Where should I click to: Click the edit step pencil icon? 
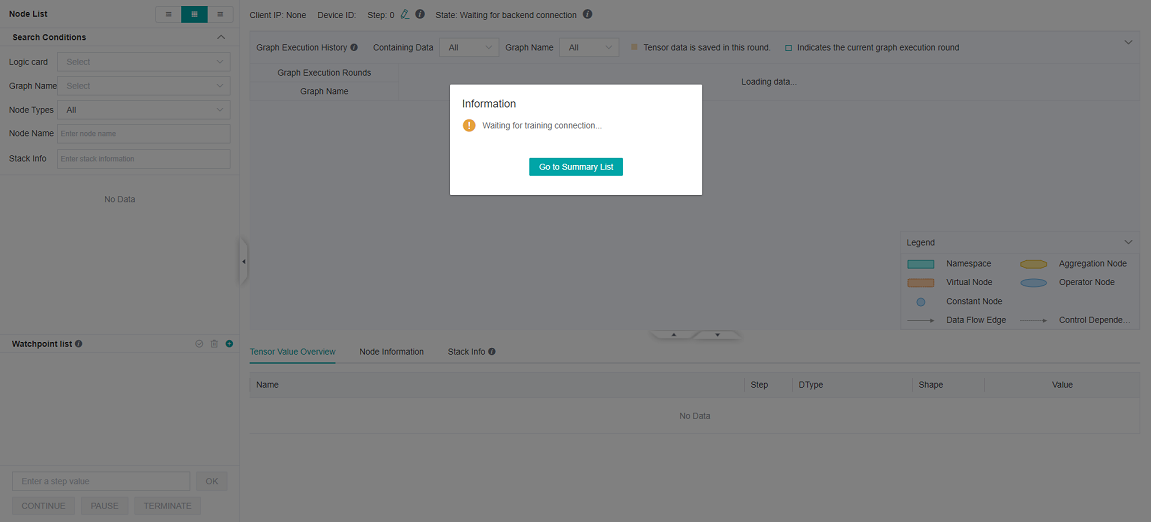point(404,15)
